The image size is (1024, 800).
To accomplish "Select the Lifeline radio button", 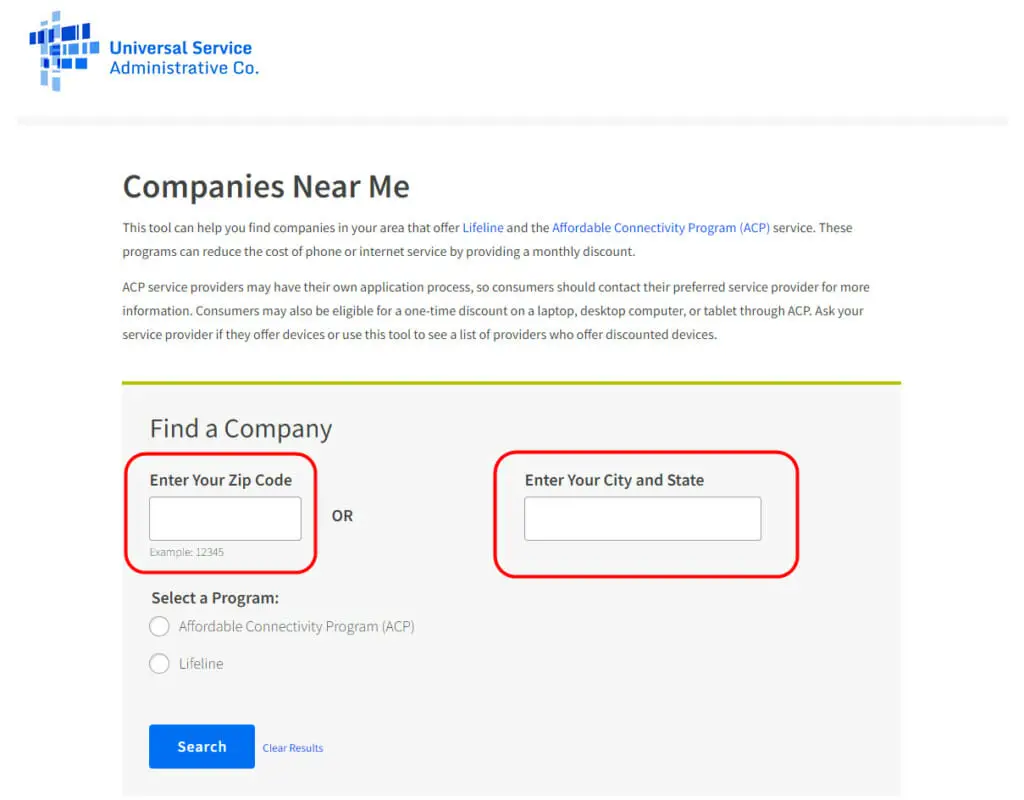I will pyautogui.click(x=159, y=664).
